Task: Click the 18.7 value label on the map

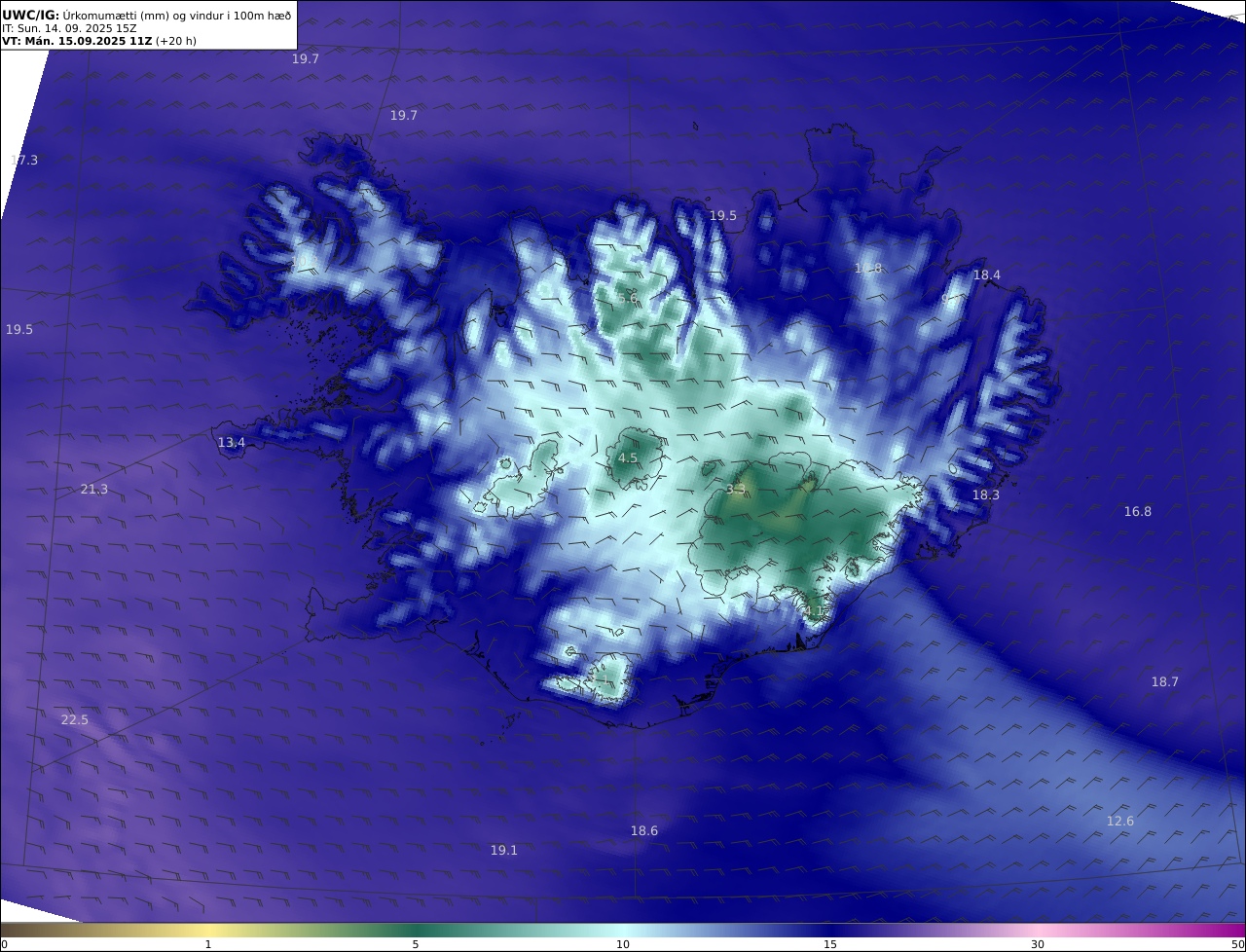Action: click(1164, 682)
